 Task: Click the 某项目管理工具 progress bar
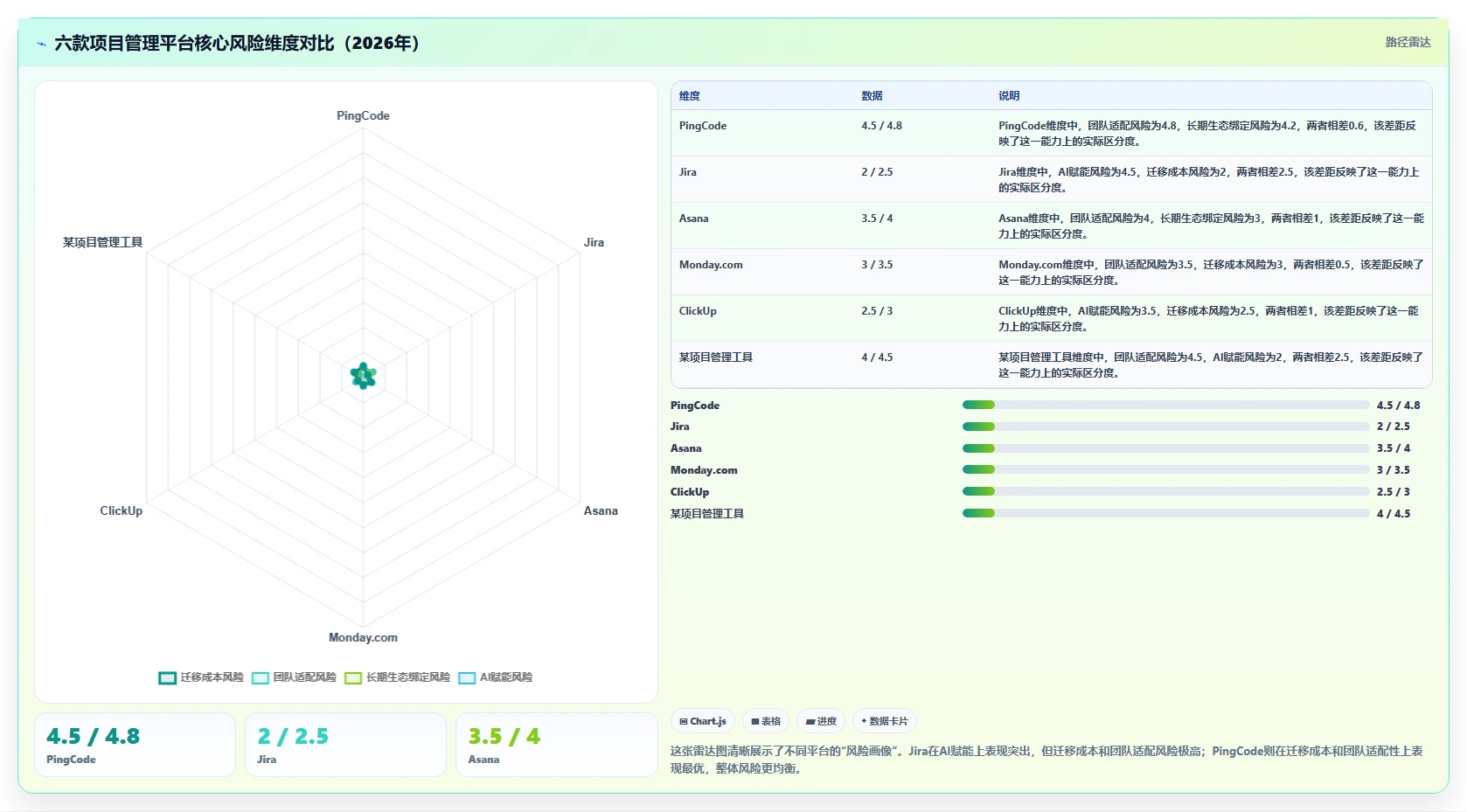click(1165, 513)
